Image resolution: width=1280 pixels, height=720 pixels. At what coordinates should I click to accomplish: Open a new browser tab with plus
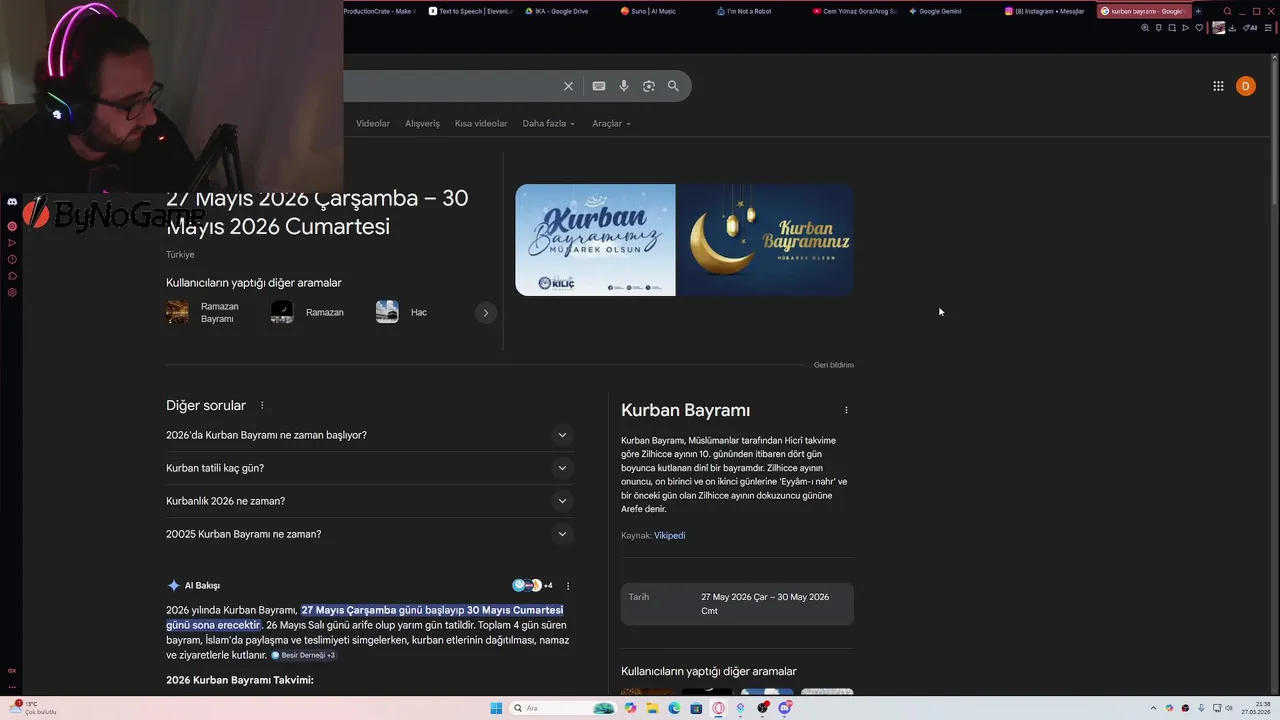point(1198,11)
